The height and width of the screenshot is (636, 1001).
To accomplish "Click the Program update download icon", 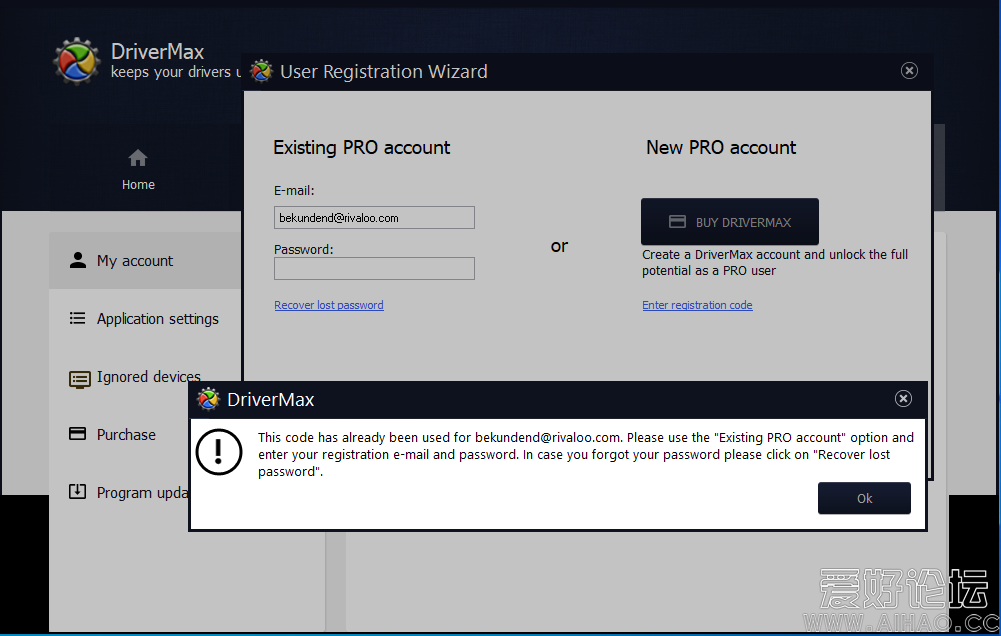I will pyautogui.click(x=77, y=492).
